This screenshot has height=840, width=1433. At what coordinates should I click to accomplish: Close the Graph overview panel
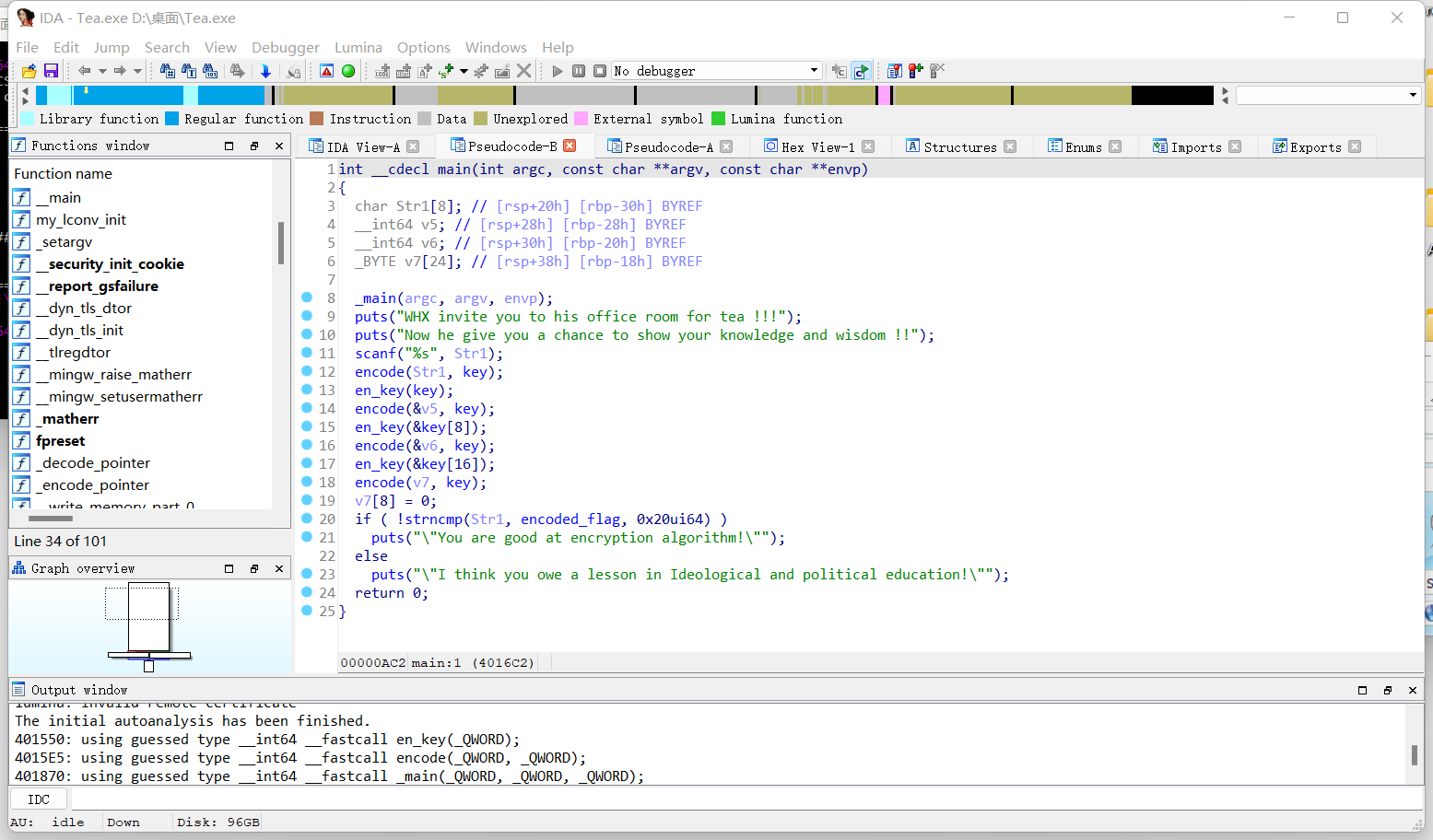[x=279, y=568]
